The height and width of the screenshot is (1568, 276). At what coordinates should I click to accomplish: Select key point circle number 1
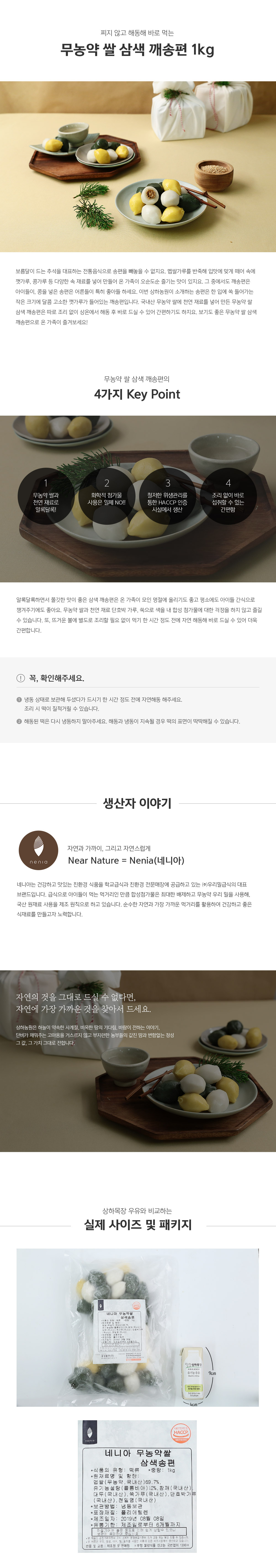click(x=46, y=497)
